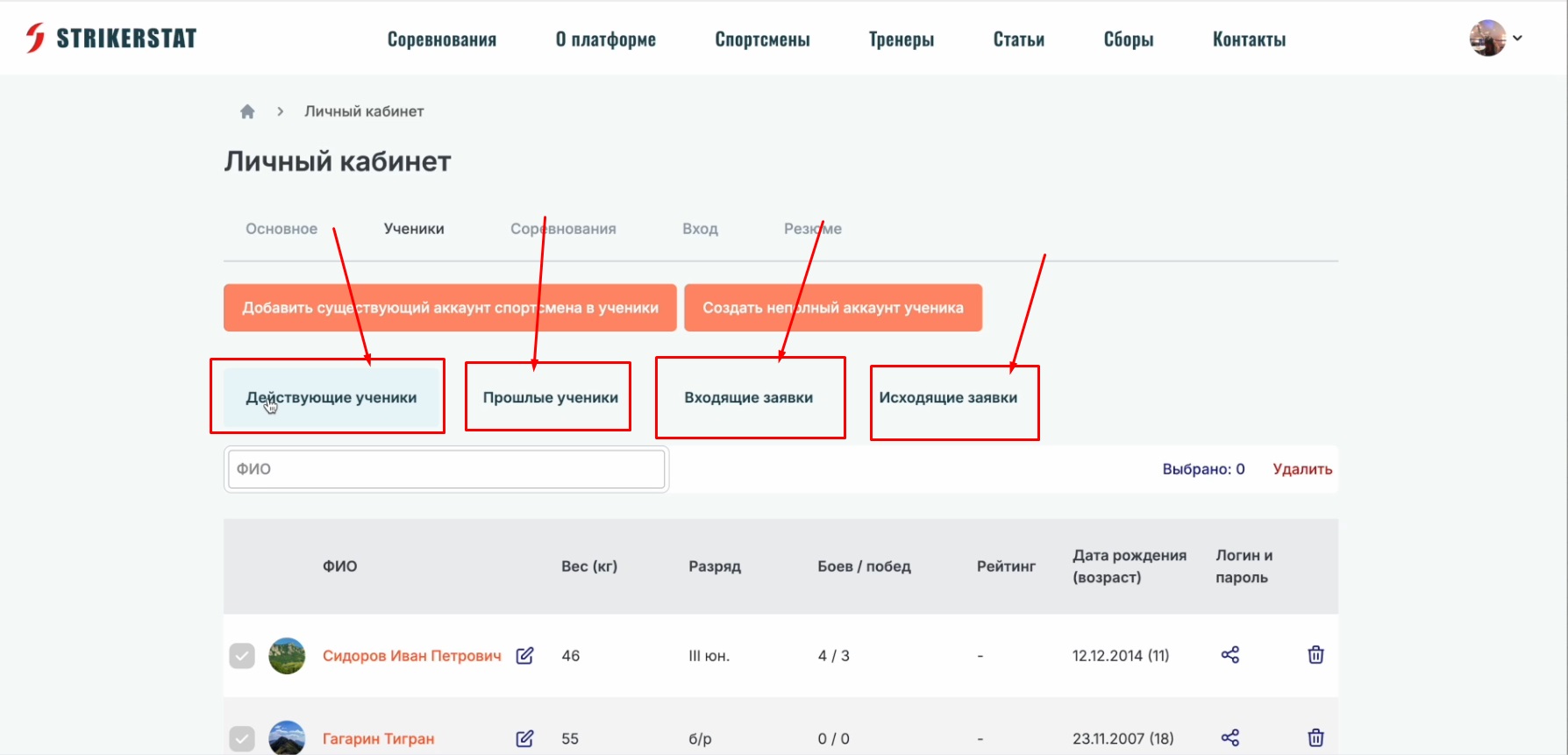1568x755 pixels.
Task: Switch to the Основное tab
Action: click(x=282, y=229)
